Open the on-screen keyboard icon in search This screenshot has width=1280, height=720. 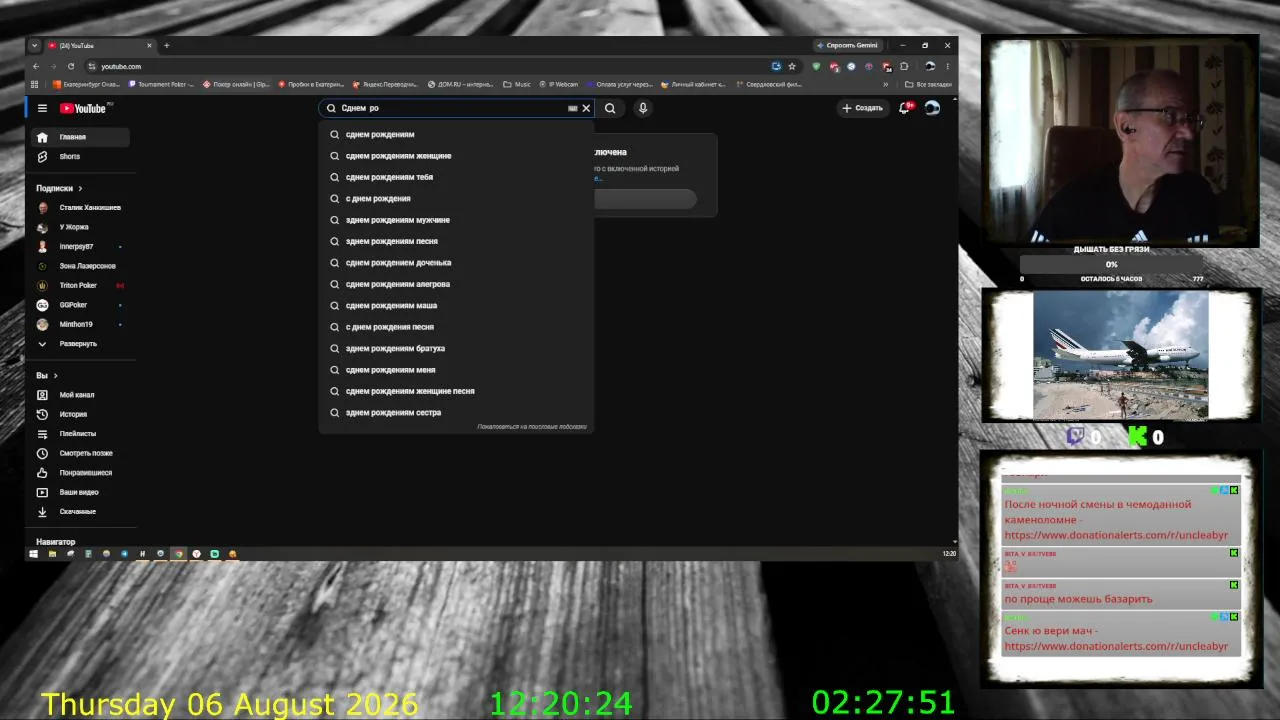573,108
